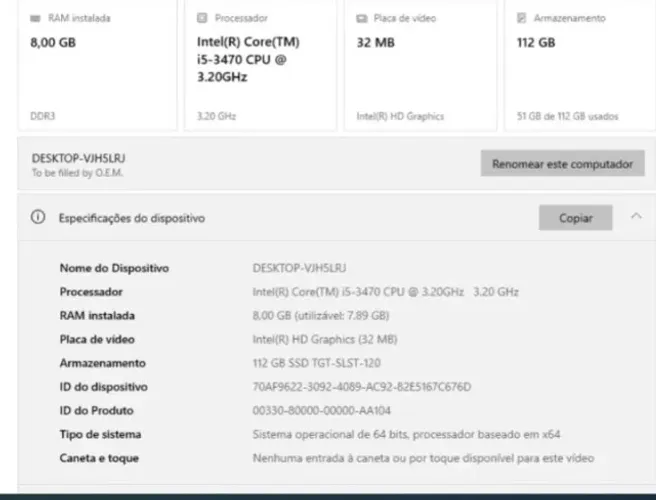Select the Processador row value

point(386,292)
